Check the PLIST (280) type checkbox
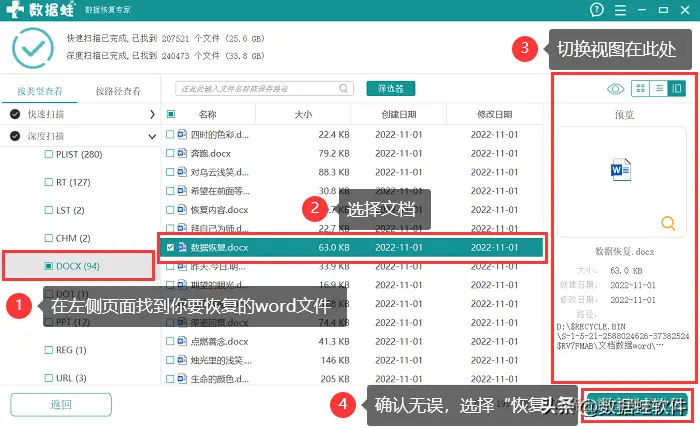 coord(49,154)
